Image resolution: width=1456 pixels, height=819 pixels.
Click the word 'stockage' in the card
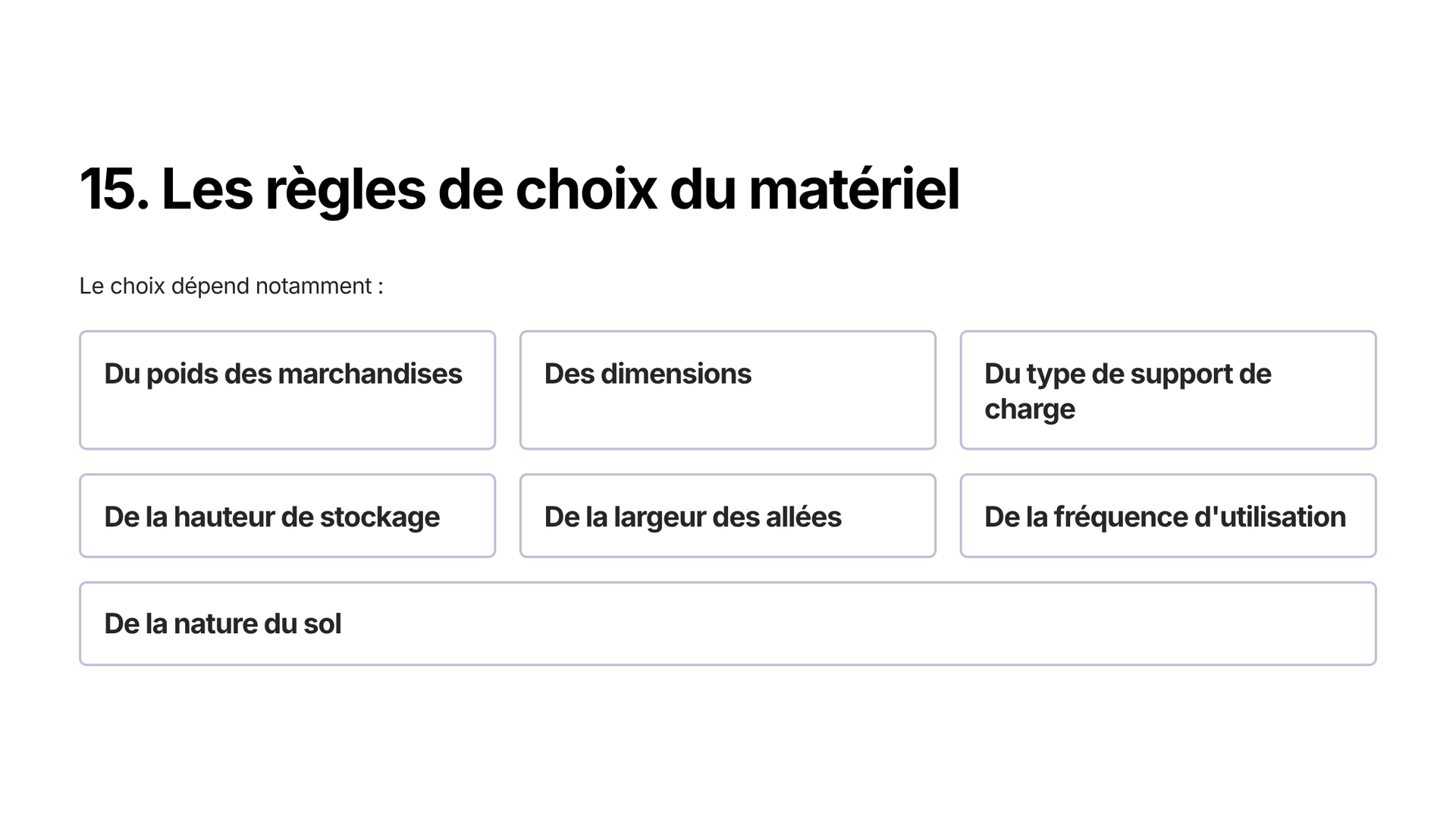380,517
